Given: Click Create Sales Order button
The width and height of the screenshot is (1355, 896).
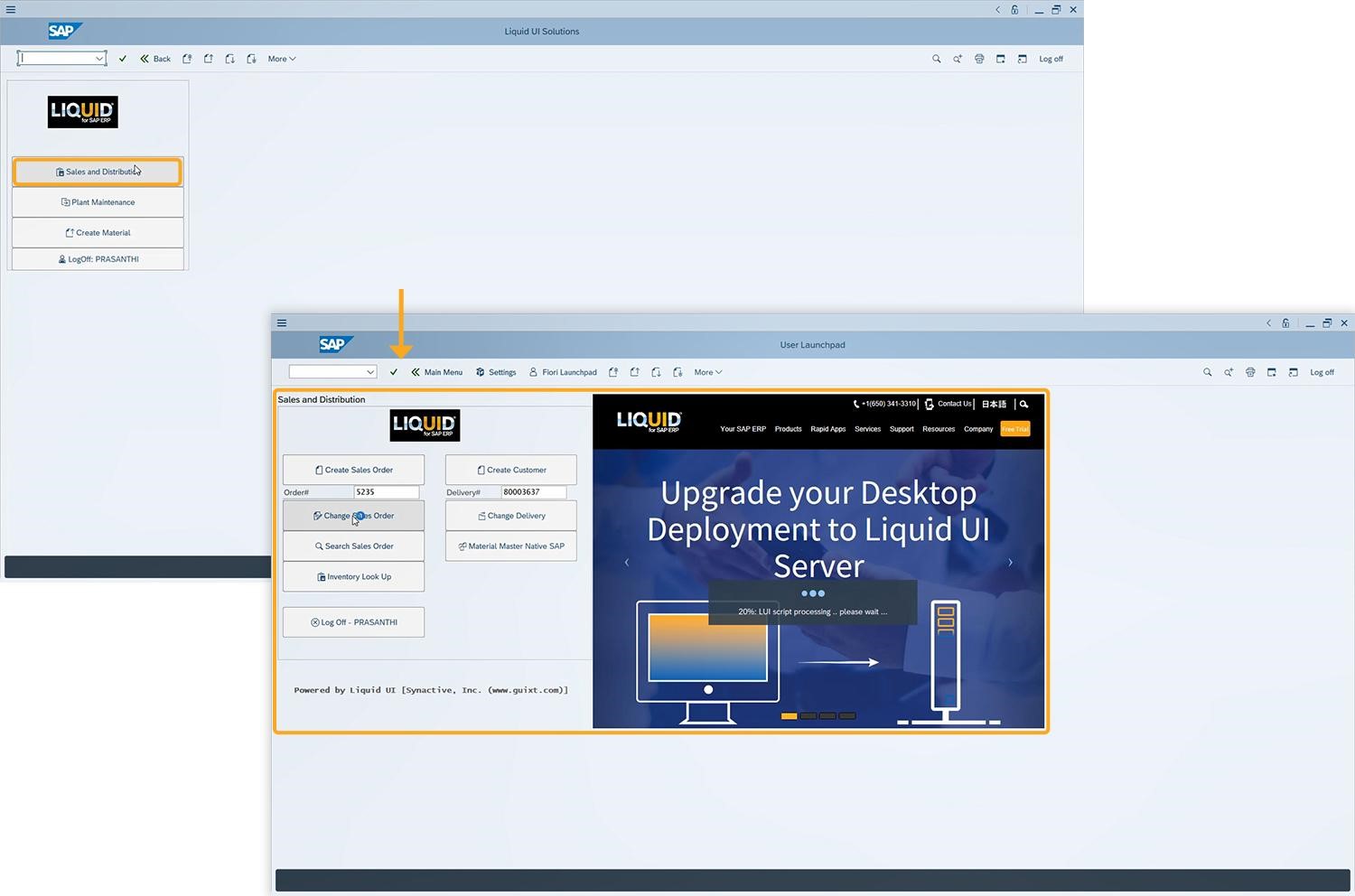Looking at the screenshot, I should 353,470.
